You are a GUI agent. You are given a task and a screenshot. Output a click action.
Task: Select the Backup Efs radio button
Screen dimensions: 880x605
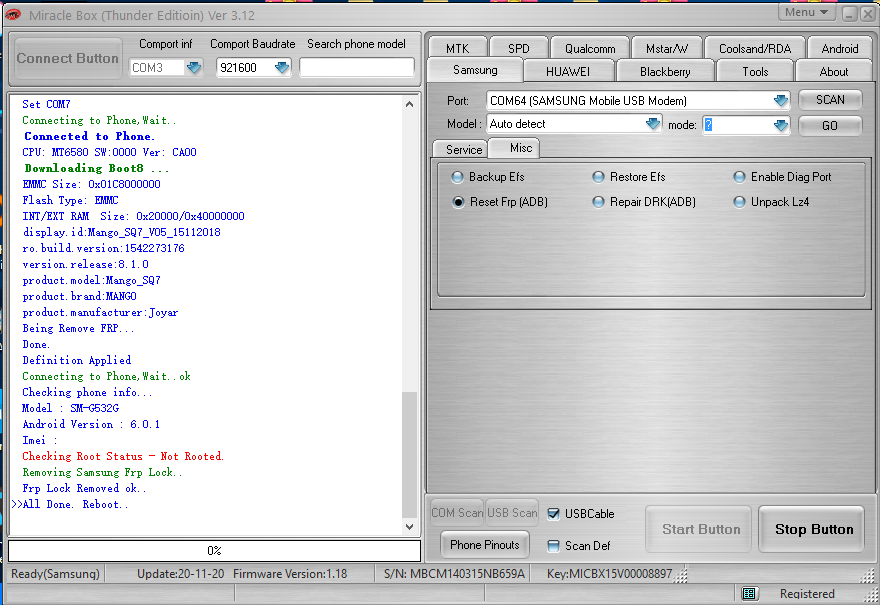click(x=457, y=177)
